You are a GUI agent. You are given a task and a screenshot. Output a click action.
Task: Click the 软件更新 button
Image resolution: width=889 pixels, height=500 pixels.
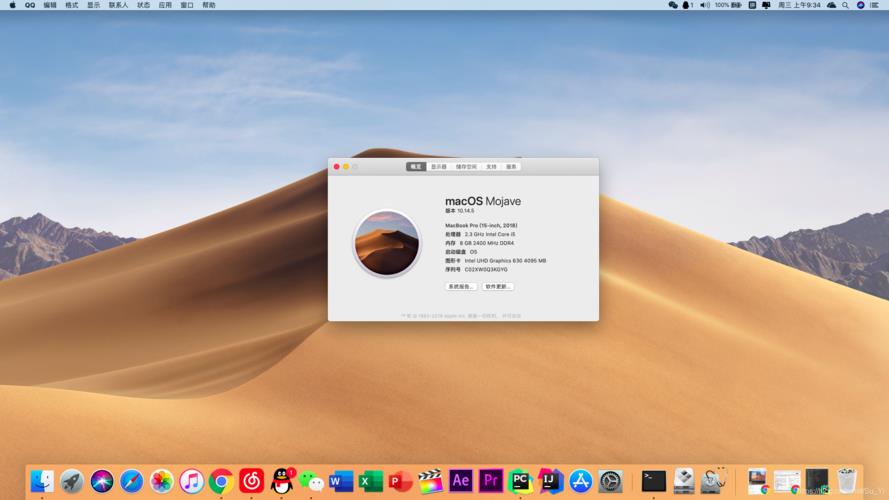498,286
